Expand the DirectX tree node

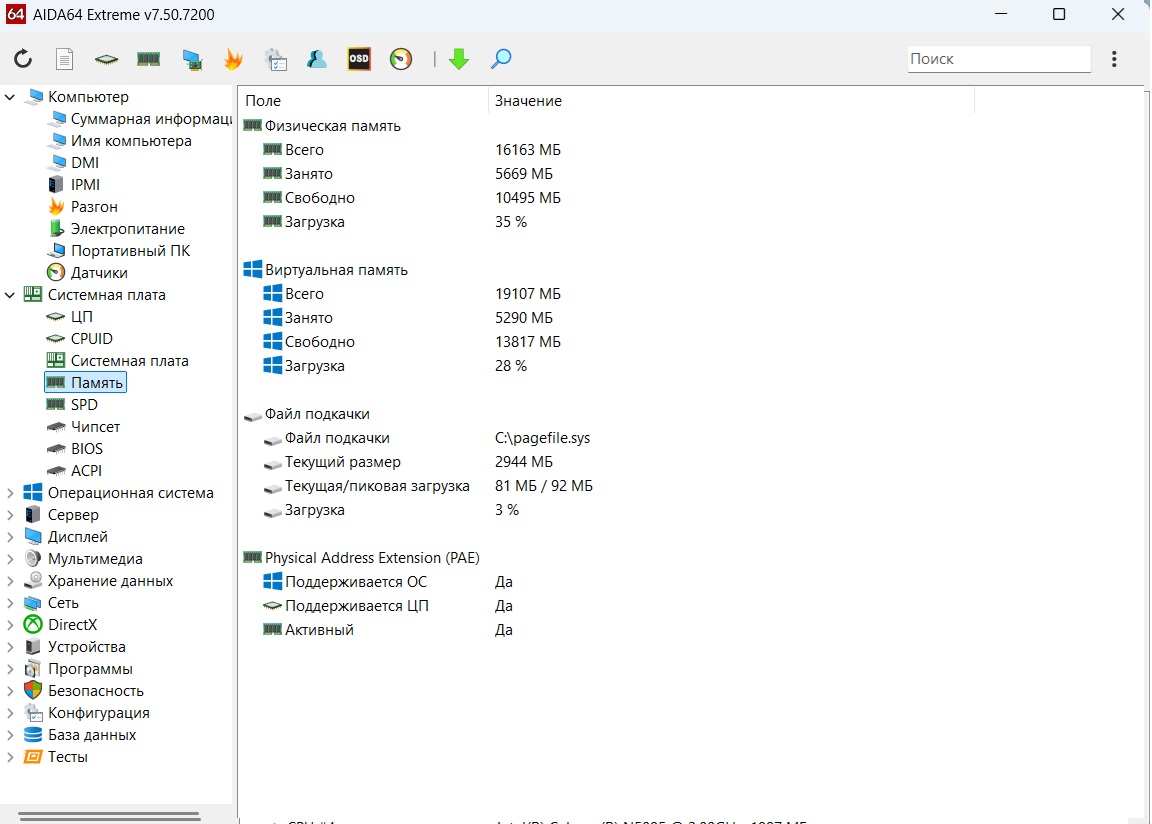pos(10,626)
